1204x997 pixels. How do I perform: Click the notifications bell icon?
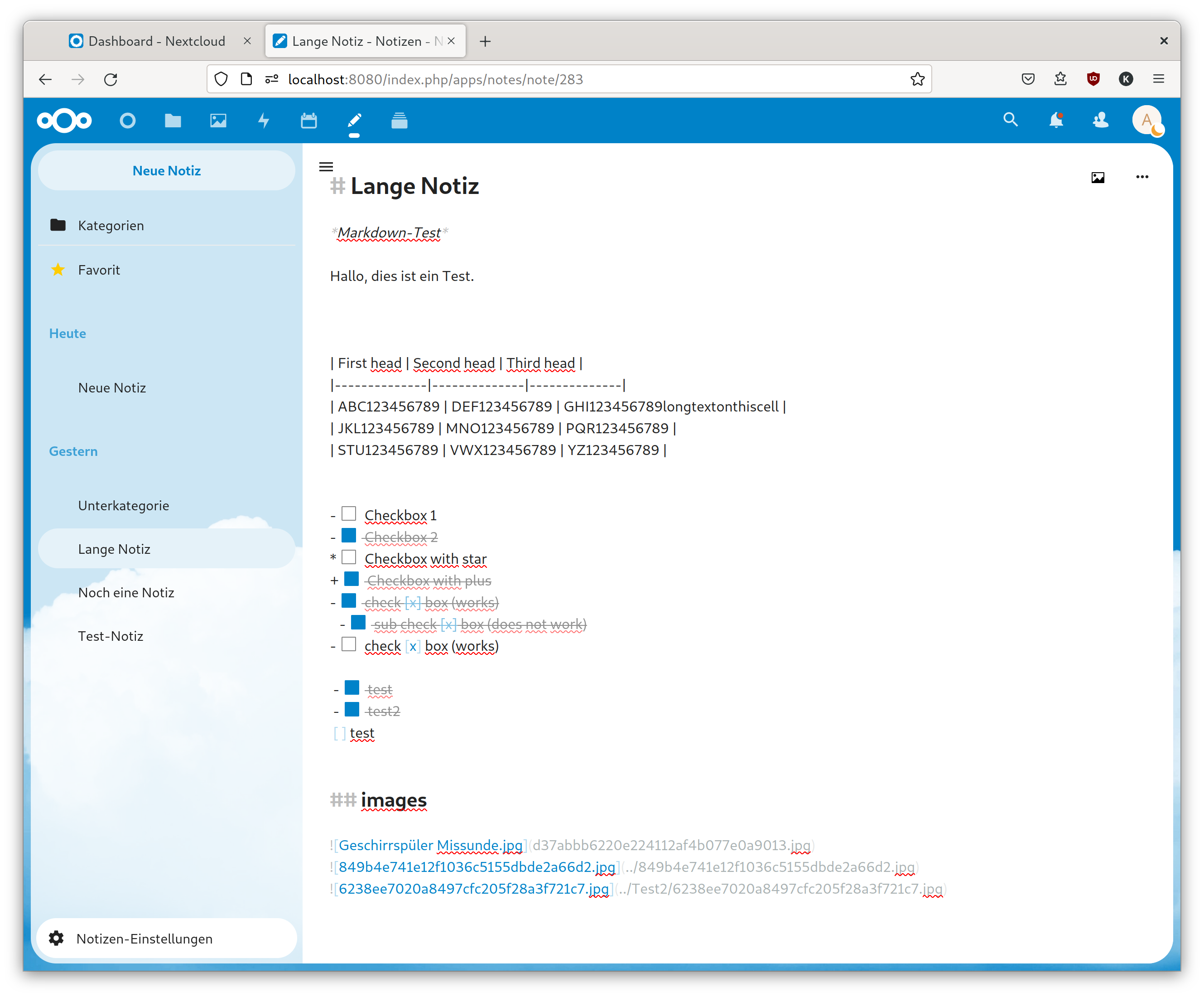coord(1055,120)
